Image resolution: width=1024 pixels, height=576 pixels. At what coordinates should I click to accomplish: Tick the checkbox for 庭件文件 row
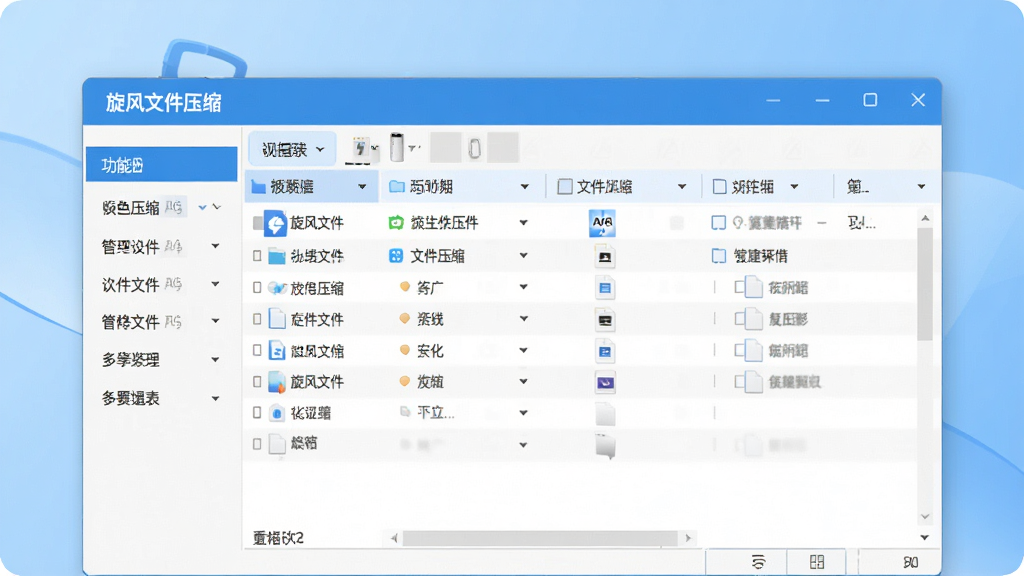pyautogui.click(x=257, y=319)
